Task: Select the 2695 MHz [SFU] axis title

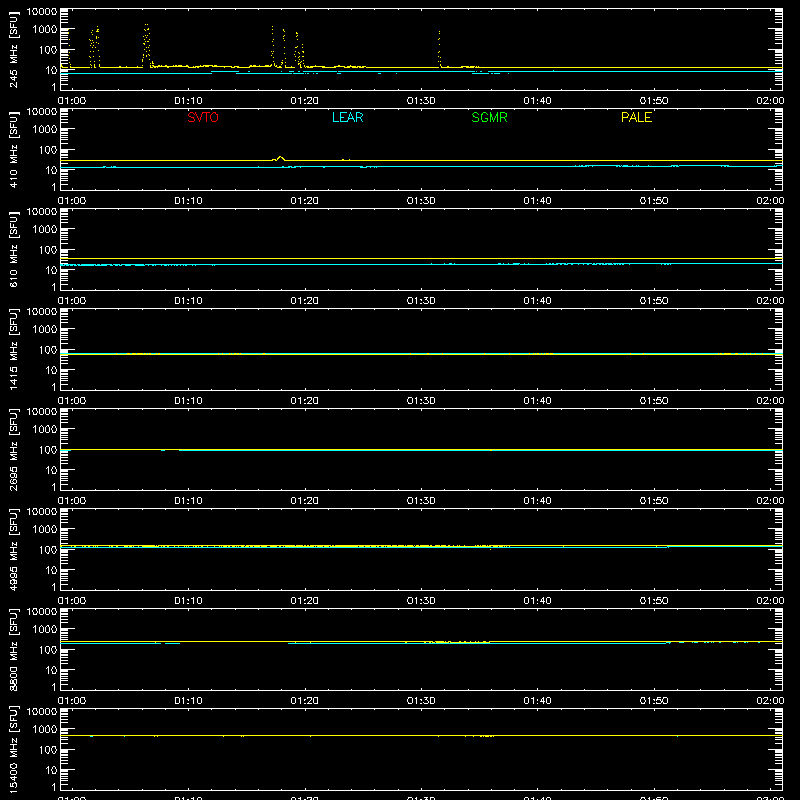Action: tap(14, 449)
